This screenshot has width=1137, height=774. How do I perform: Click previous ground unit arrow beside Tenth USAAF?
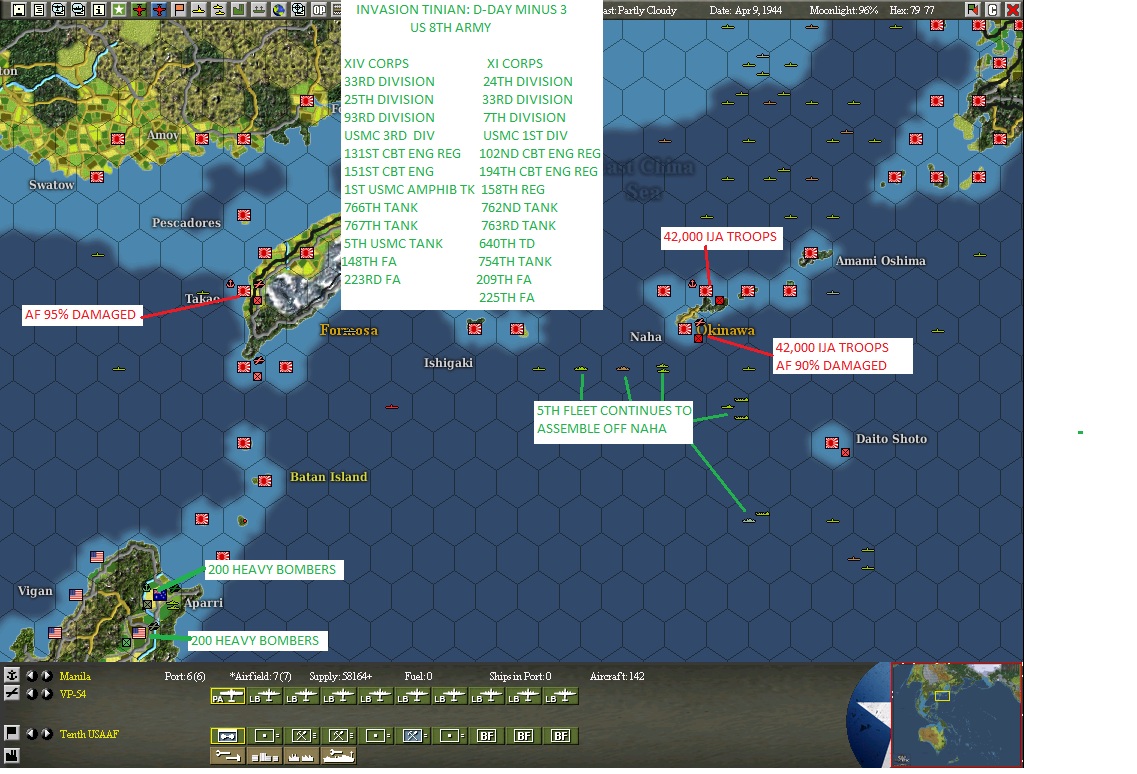click(30, 733)
